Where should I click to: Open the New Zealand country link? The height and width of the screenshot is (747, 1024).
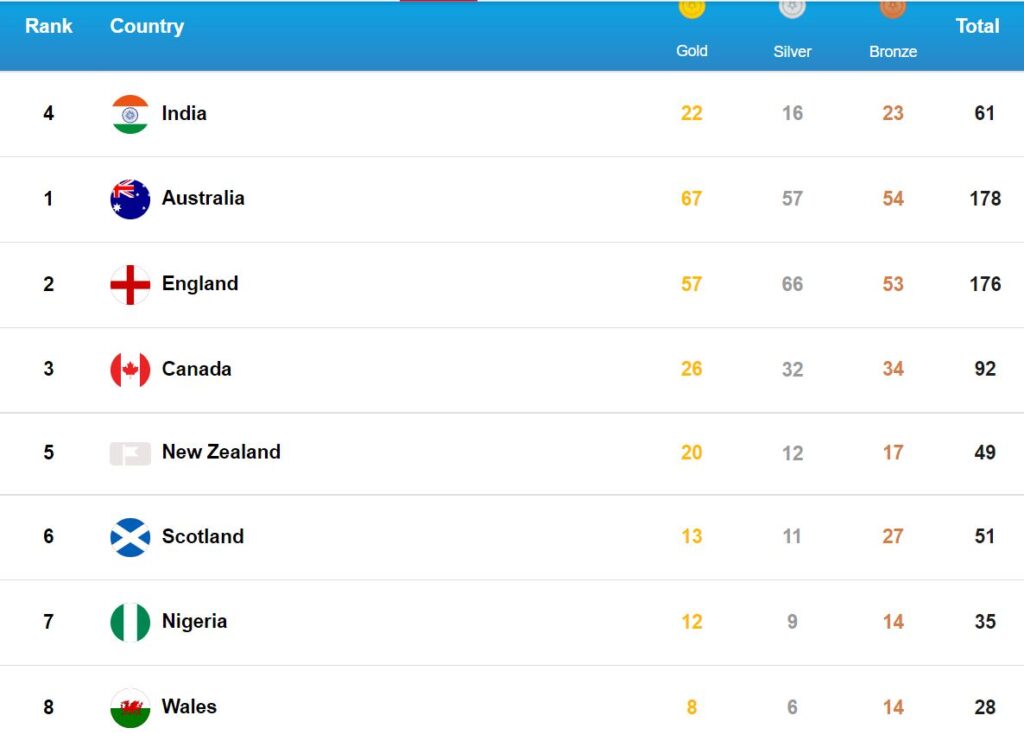tap(221, 452)
